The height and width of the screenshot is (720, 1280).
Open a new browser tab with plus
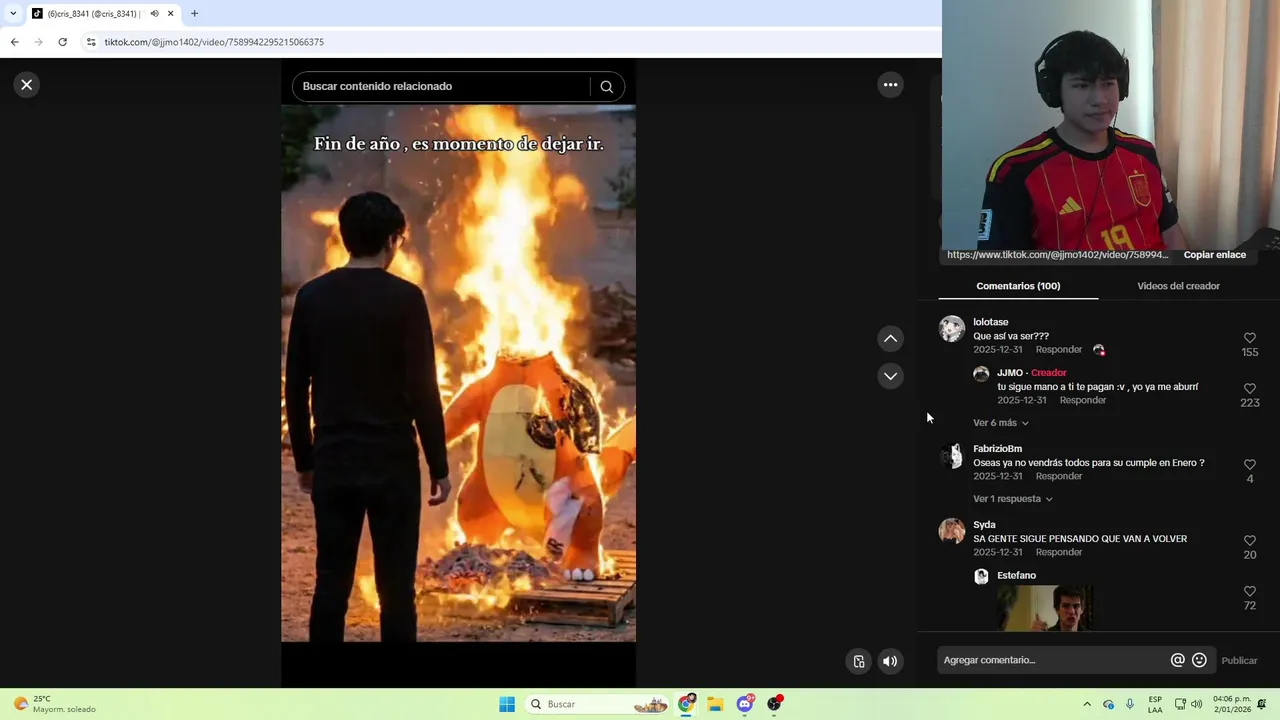tap(194, 14)
